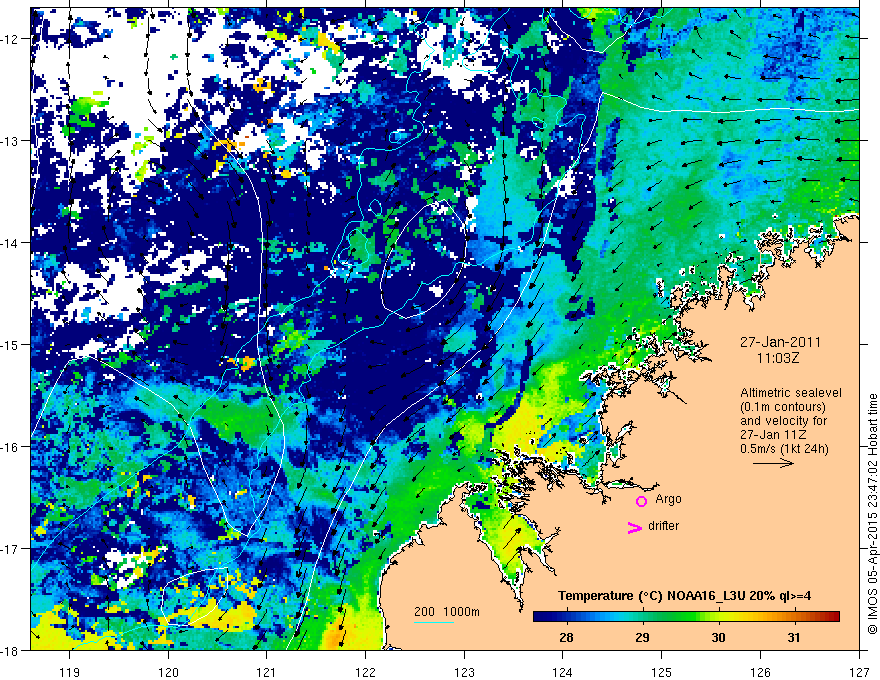Click the latitude label -17
Screen dimensions: 880x680
(x=11, y=548)
